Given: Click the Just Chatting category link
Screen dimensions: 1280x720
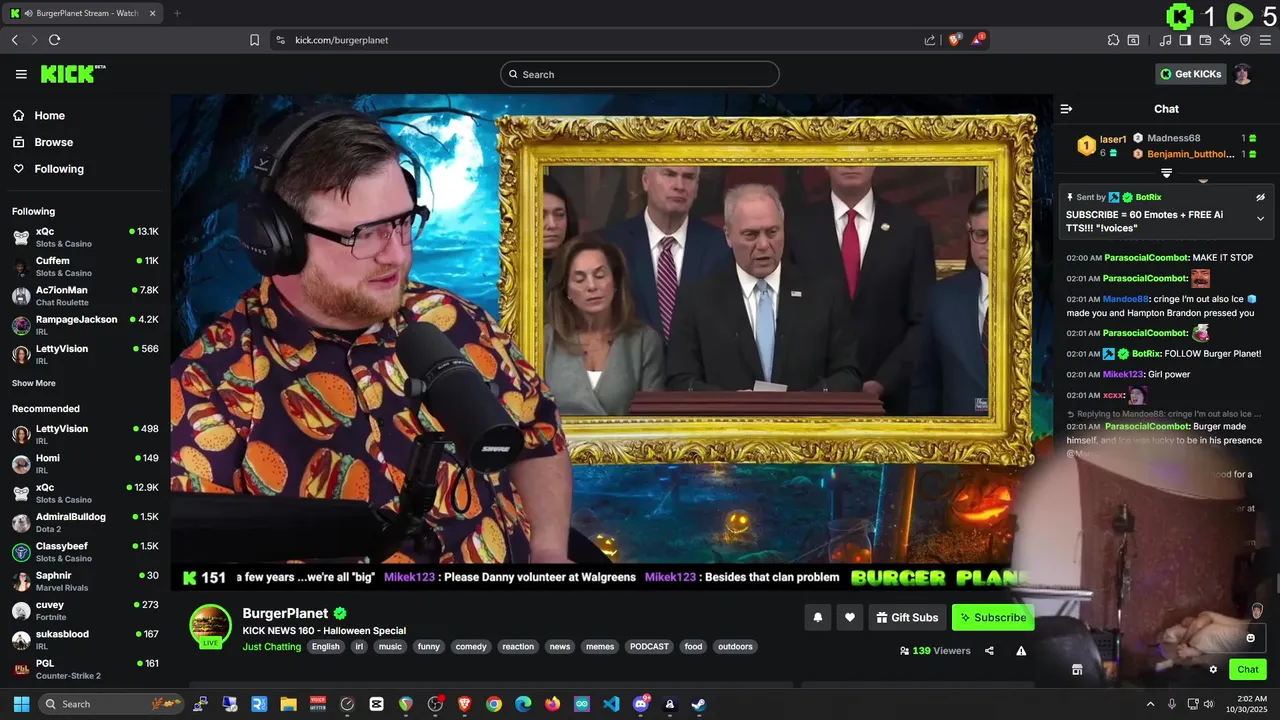Looking at the screenshot, I should click(x=271, y=647).
